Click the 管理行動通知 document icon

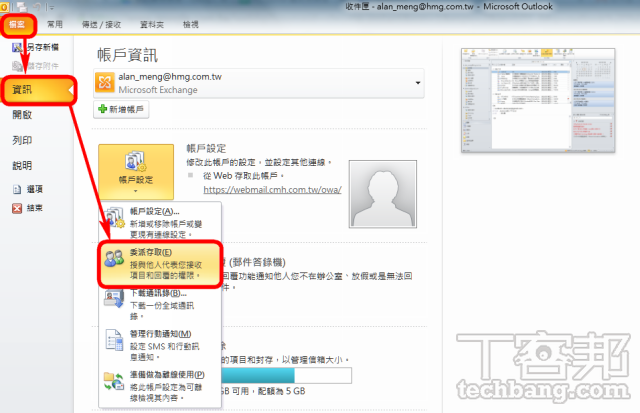click(114, 340)
